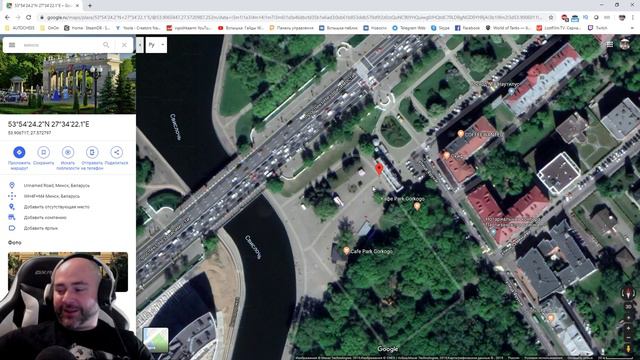Click the blue Directions (Проложить маршрут) icon
Image resolution: width=640 pixels, height=360 pixels.
(19, 152)
